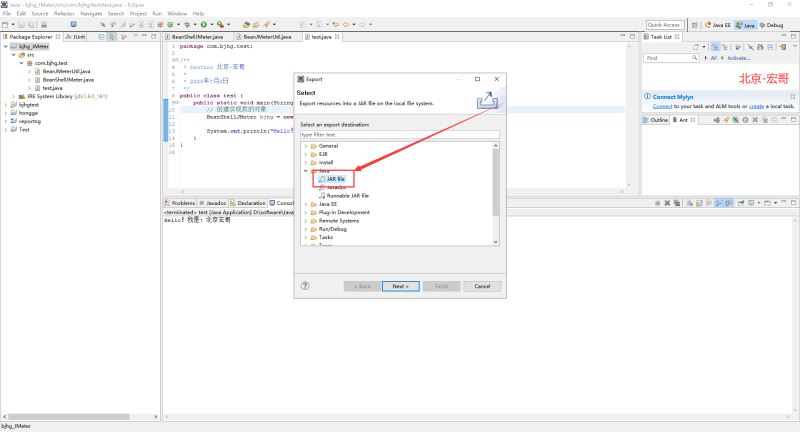800x432 pixels.
Task: Click the Open Type toolbar icon
Action: pyautogui.click(x=246, y=24)
